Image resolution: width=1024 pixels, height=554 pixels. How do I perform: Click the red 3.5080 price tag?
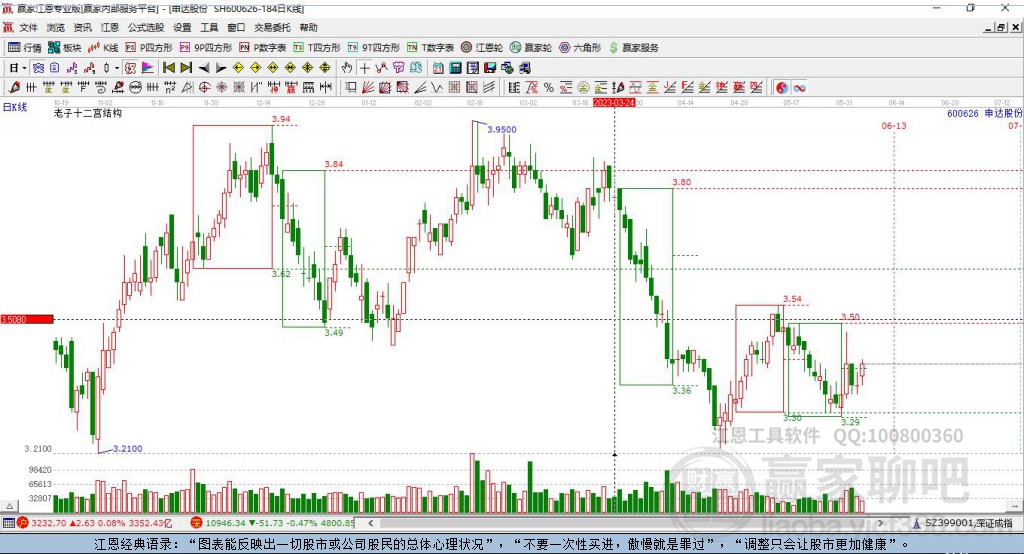coord(27,319)
